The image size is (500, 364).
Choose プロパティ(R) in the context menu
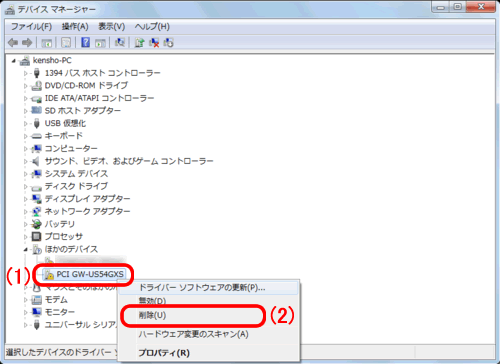pyautogui.click(x=164, y=353)
